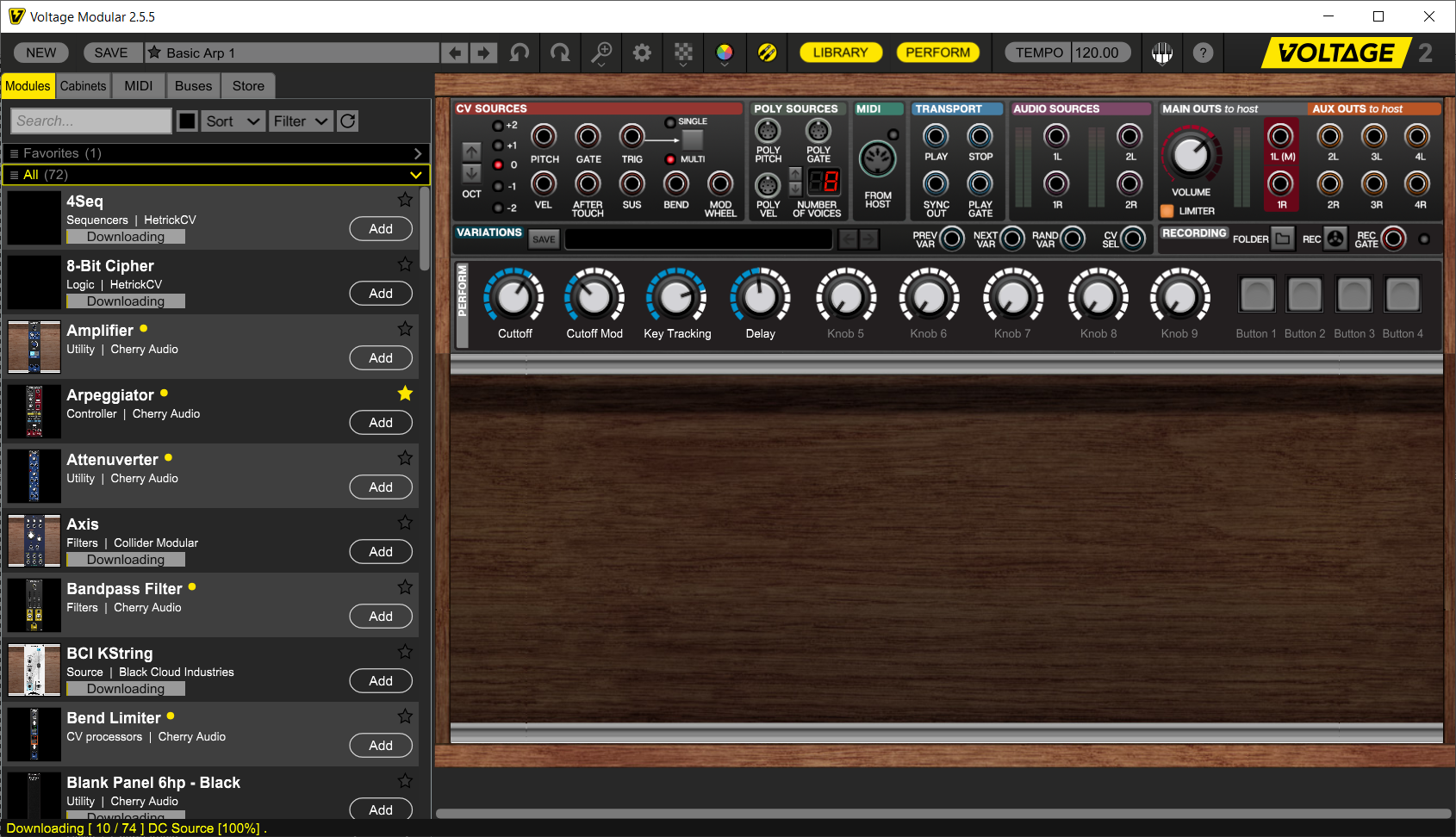Click the redo arrow icon in toolbar

click(561, 53)
